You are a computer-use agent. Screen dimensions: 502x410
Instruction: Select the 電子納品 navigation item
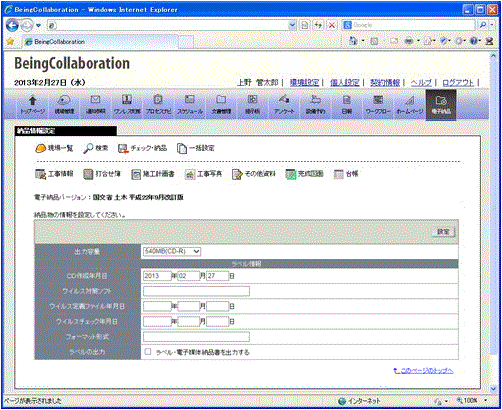(x=441, y=105)
